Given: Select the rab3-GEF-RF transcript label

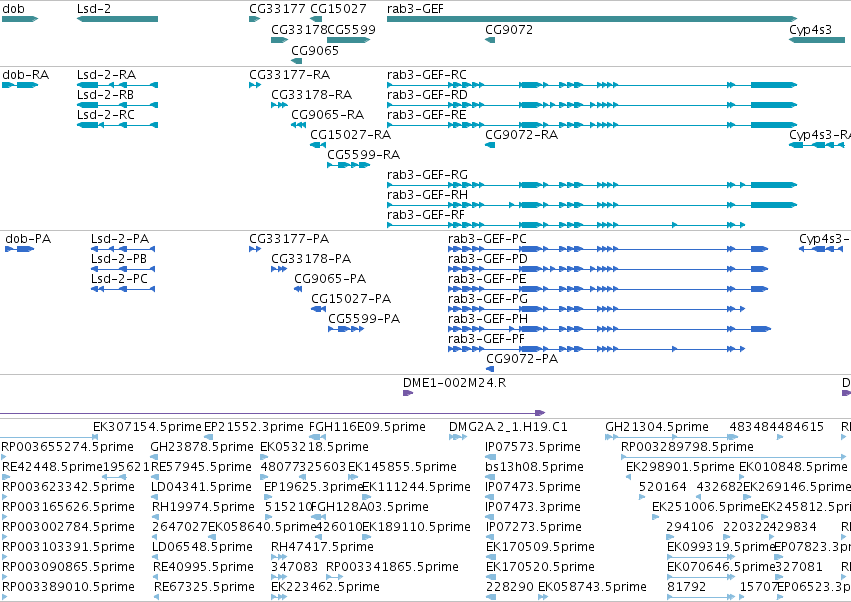Looking at the screenshot, I should point(426,214).
